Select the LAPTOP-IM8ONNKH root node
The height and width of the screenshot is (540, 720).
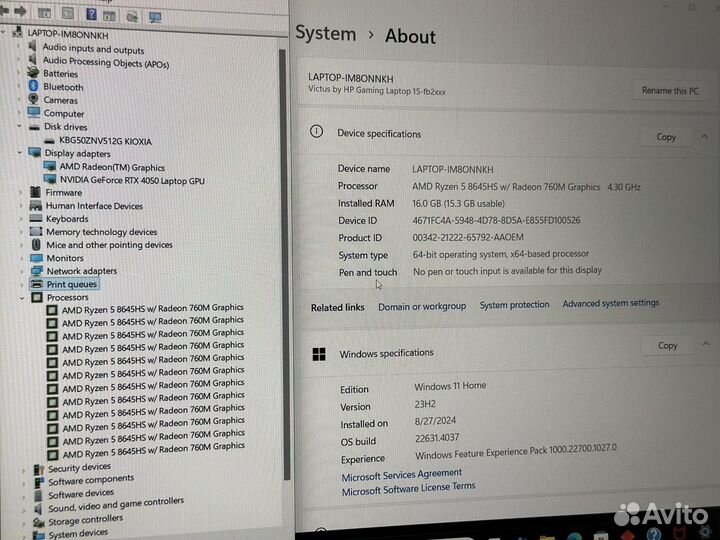pyautogui.click(x=68, y=34)
